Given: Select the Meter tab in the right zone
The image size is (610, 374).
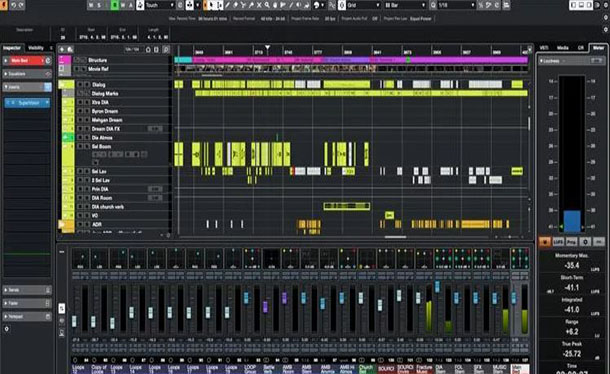Looking at the screenshot, I should click(598, 48).
